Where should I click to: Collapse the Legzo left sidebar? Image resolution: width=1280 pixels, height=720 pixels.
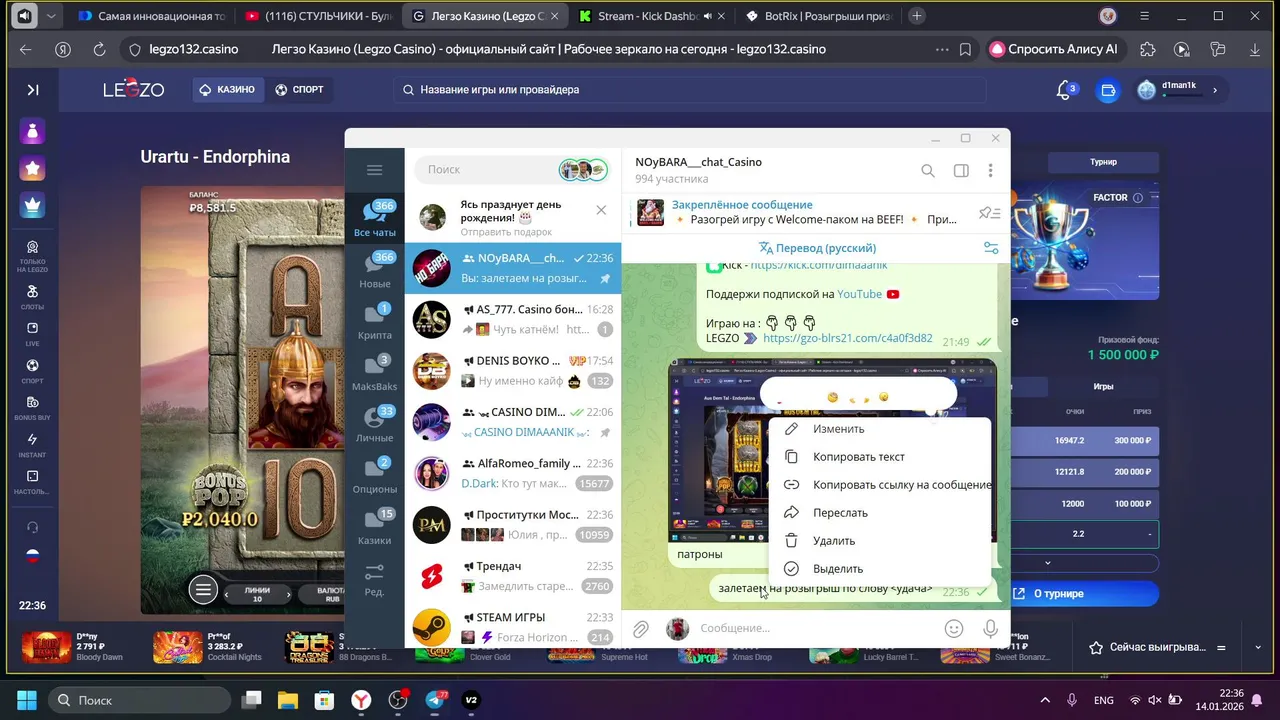pyautogui.click(x=32, y=90)
